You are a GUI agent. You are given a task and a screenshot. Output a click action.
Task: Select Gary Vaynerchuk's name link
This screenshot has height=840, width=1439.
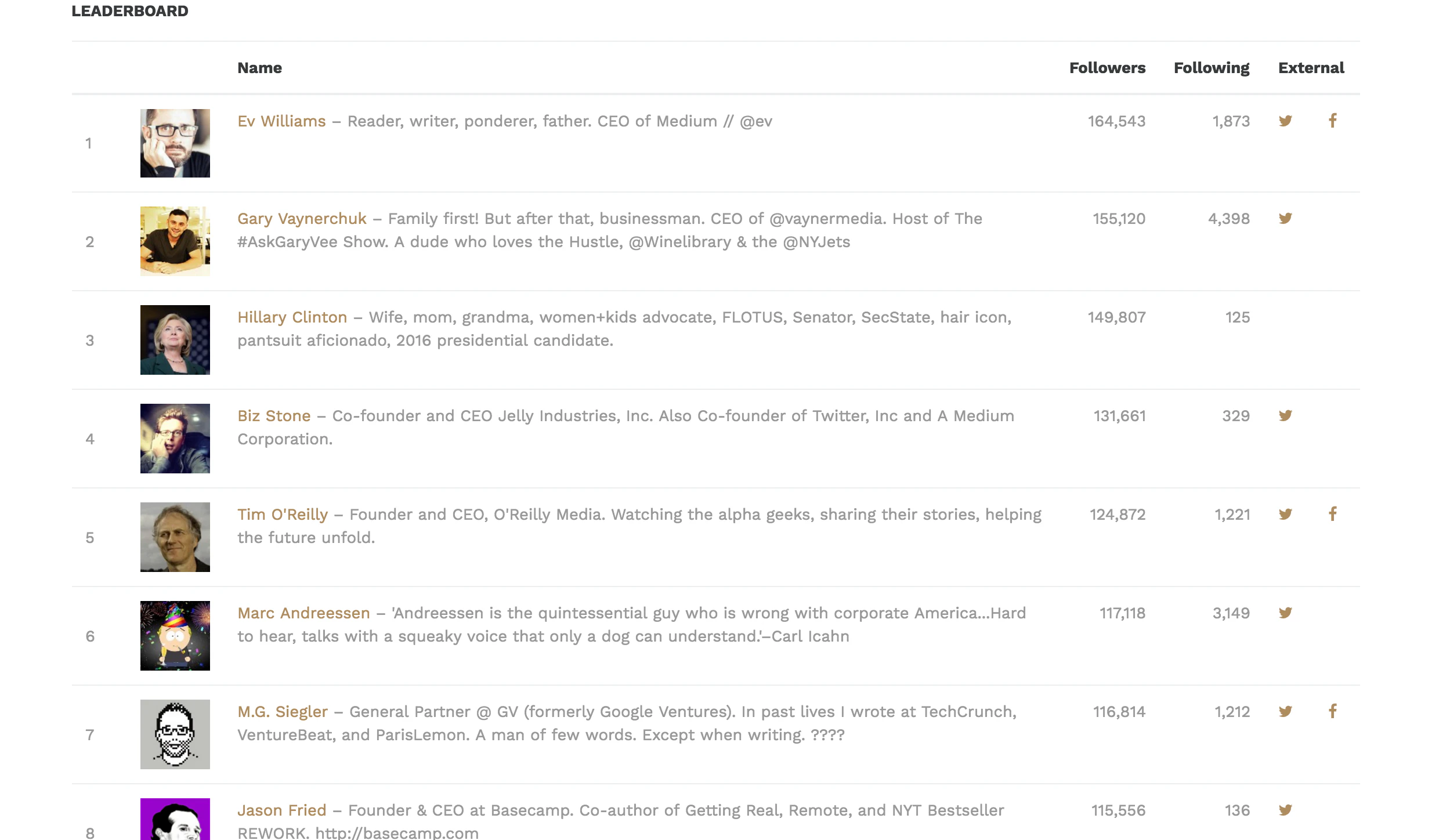[x=302, y=219]
